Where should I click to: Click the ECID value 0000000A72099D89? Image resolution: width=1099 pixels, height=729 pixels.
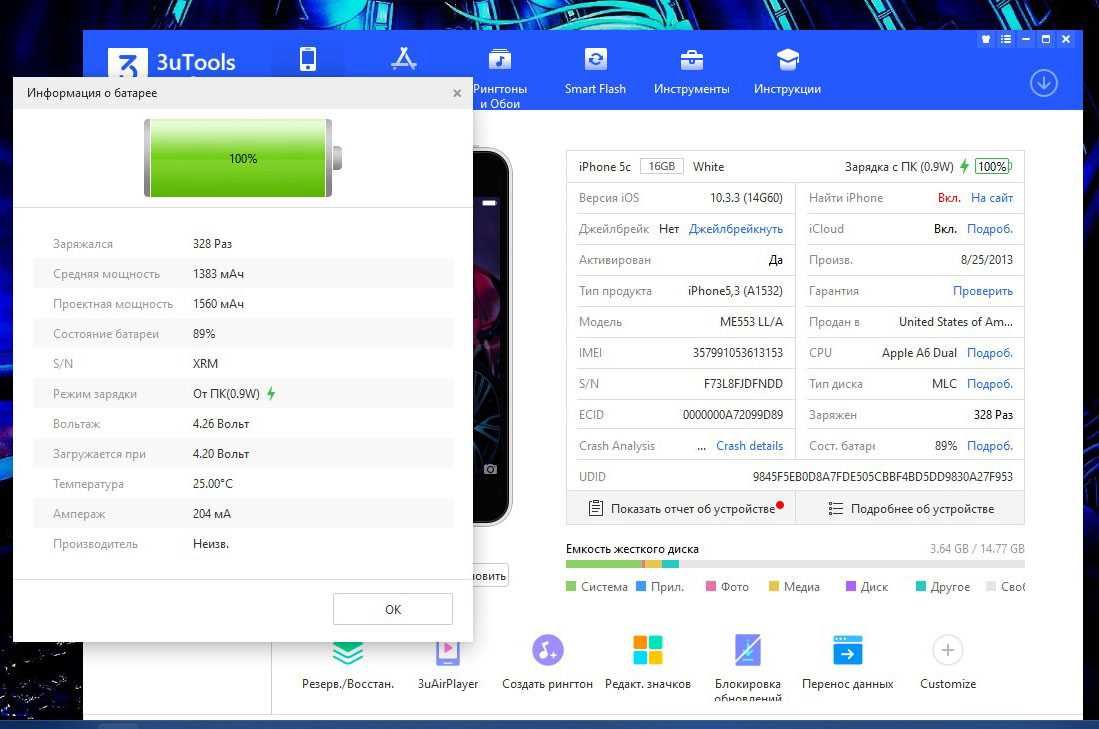[732, 414]
